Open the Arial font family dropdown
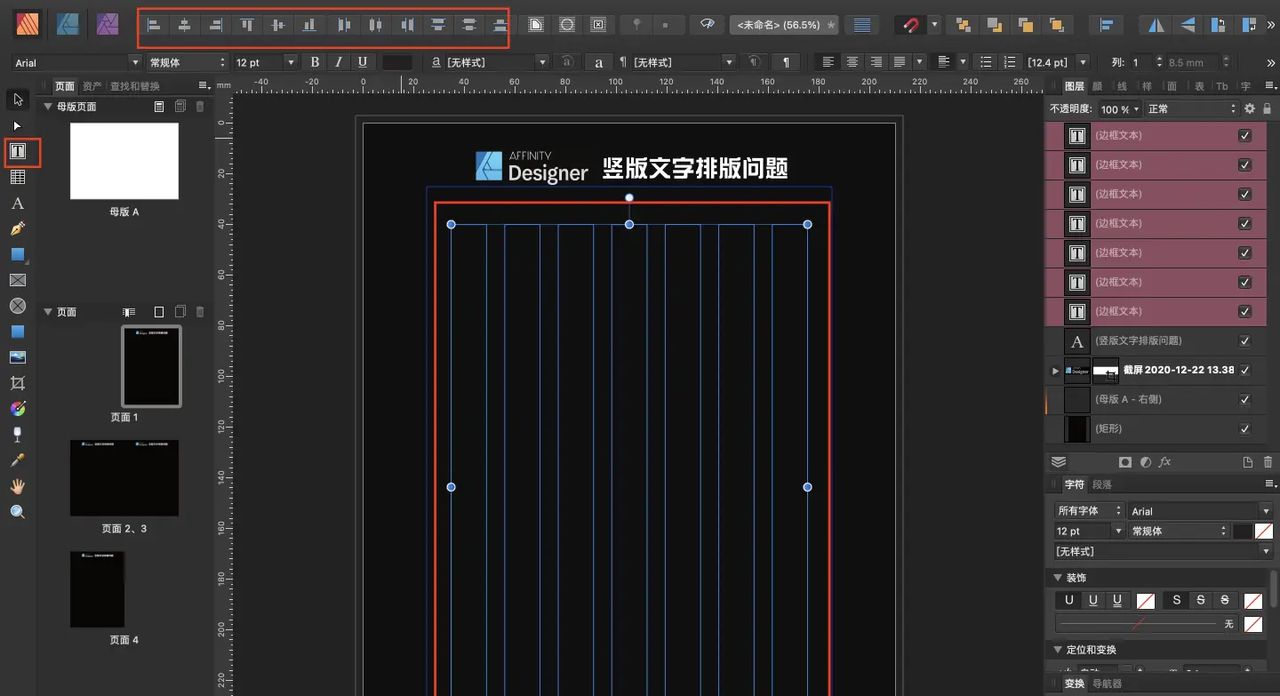This screenshot has width=1280, height=696. (x=1200, y=510)
